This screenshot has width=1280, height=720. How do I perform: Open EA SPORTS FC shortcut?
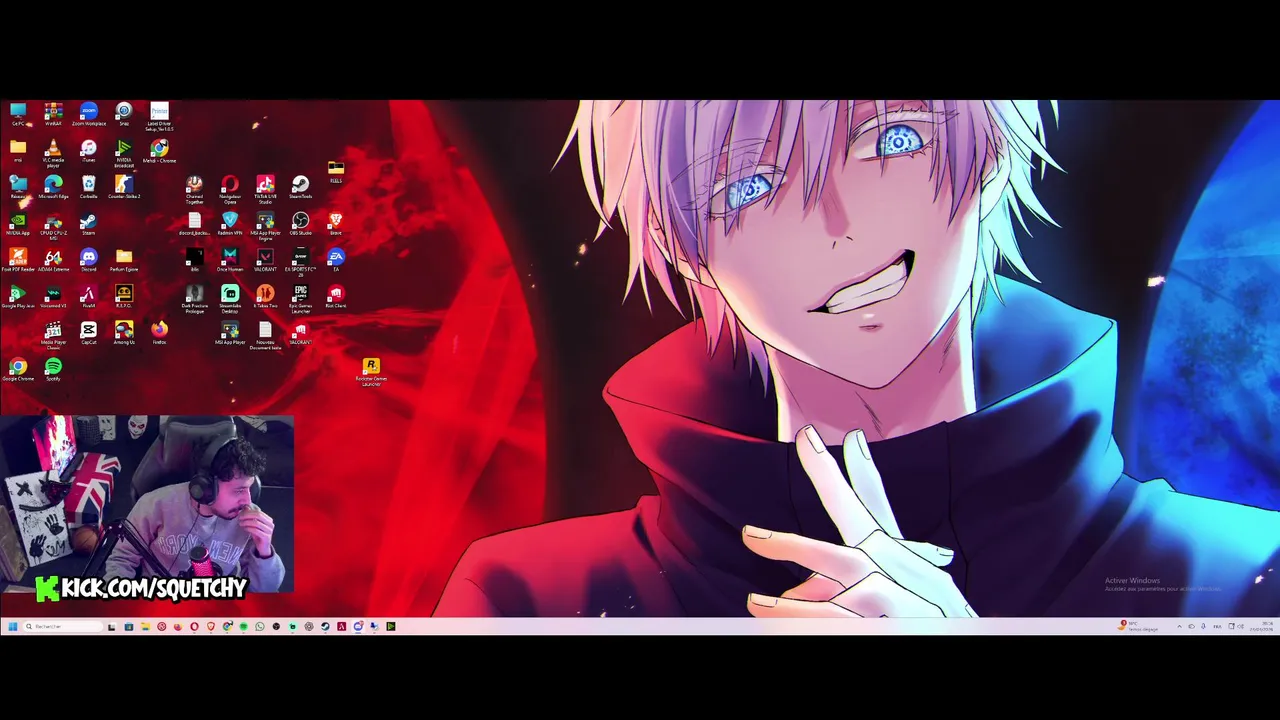[x=300, y=262]
